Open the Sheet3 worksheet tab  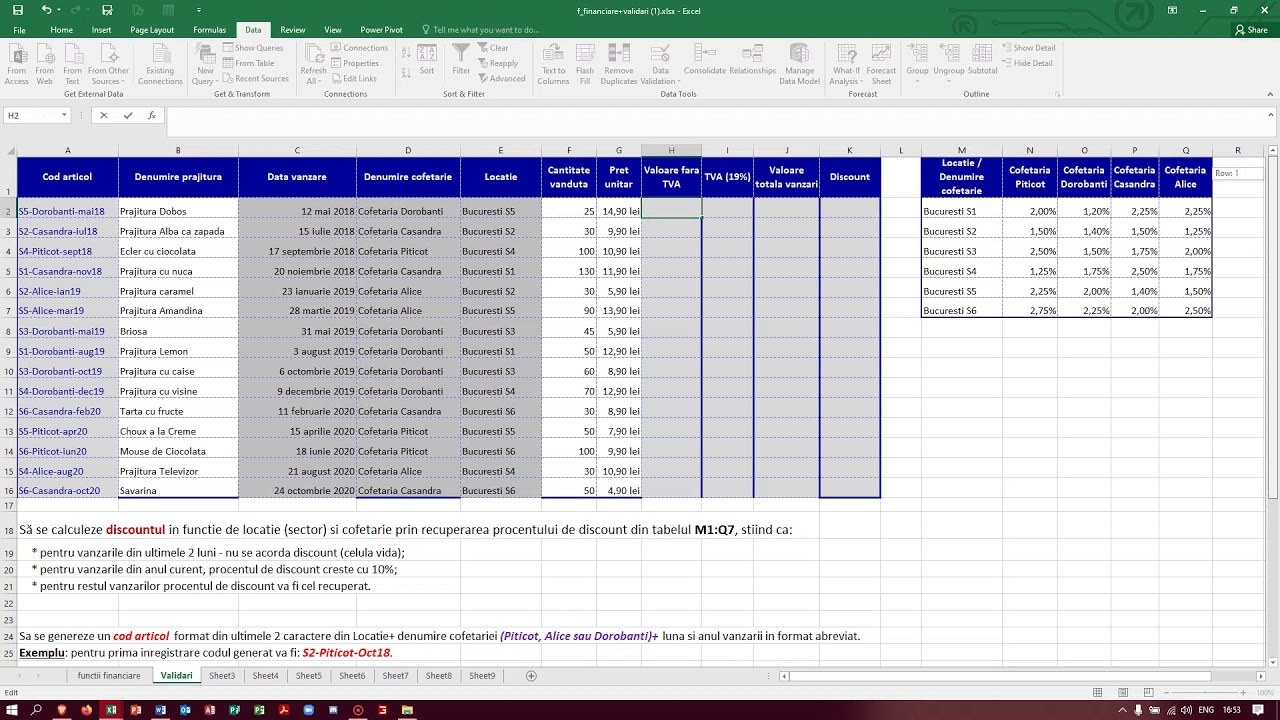click(x=222, y=676)
